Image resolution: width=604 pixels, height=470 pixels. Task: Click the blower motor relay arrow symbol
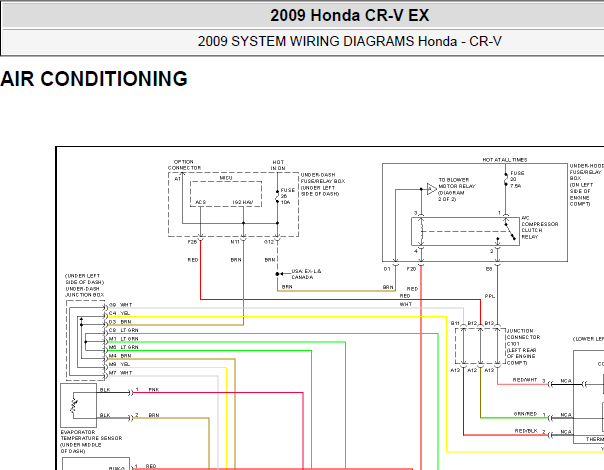tap(432, 189)
